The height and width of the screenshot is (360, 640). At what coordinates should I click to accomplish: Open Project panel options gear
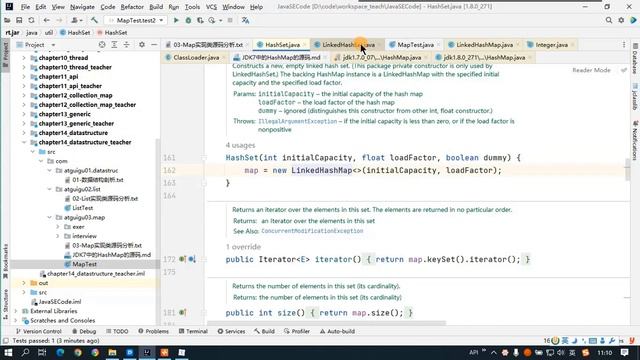click(142, 44)
